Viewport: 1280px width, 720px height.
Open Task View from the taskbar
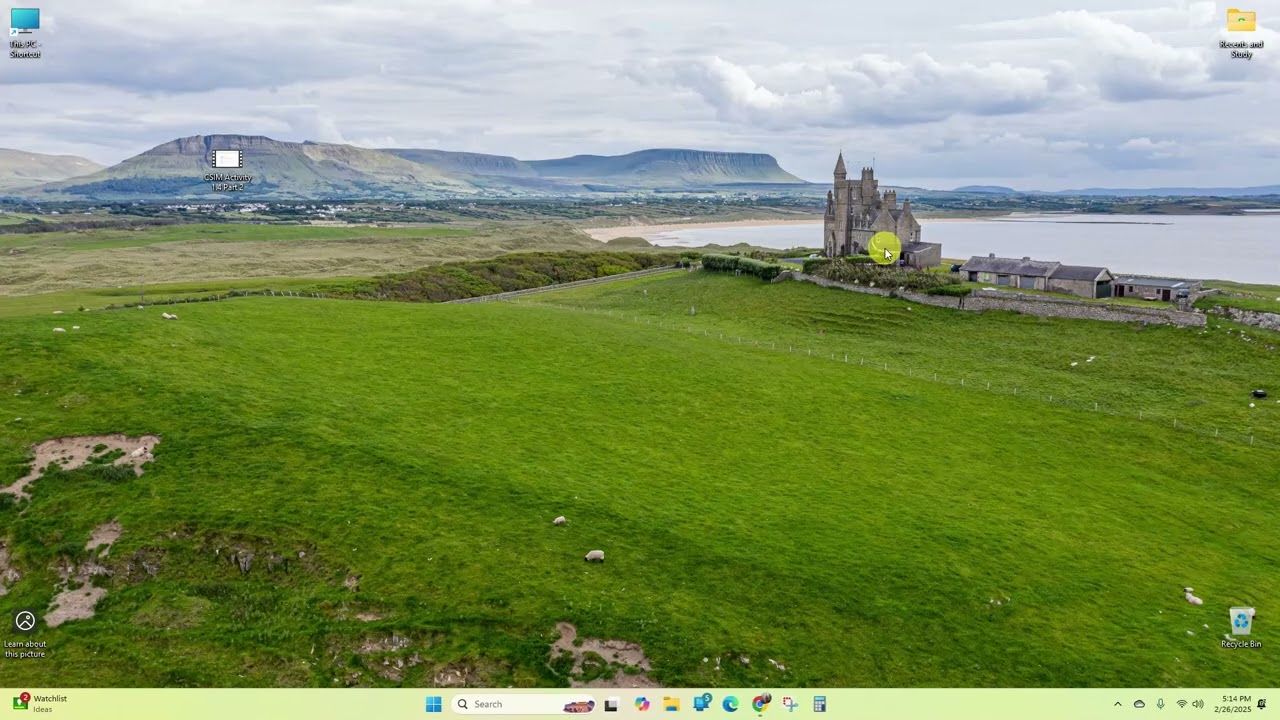(x=611, y=704)
